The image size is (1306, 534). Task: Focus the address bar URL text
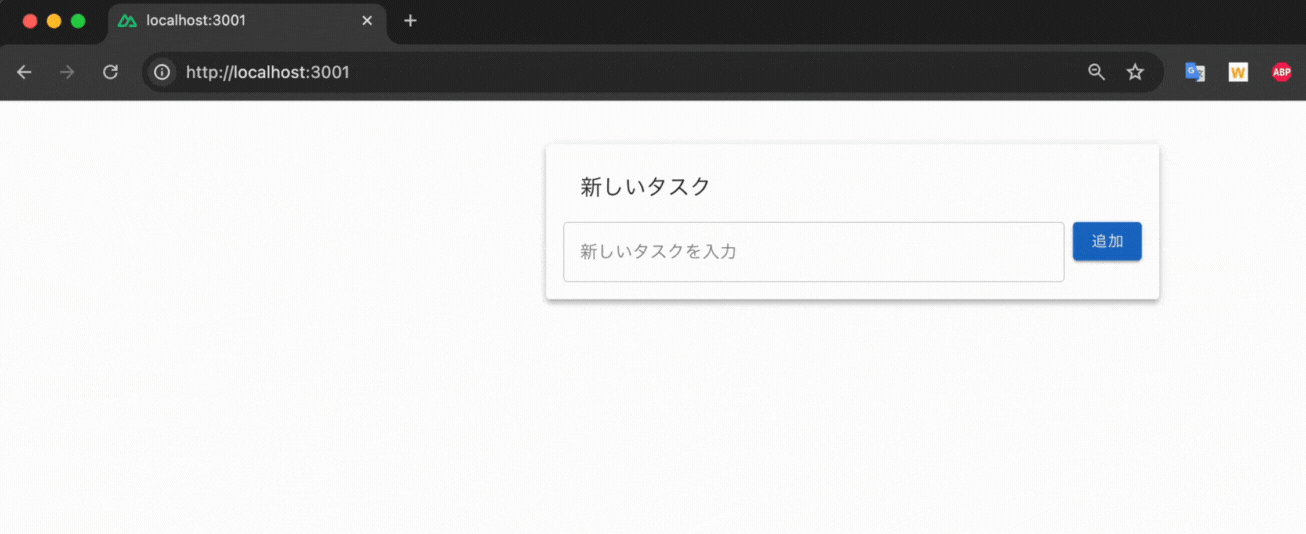[268, 72]
